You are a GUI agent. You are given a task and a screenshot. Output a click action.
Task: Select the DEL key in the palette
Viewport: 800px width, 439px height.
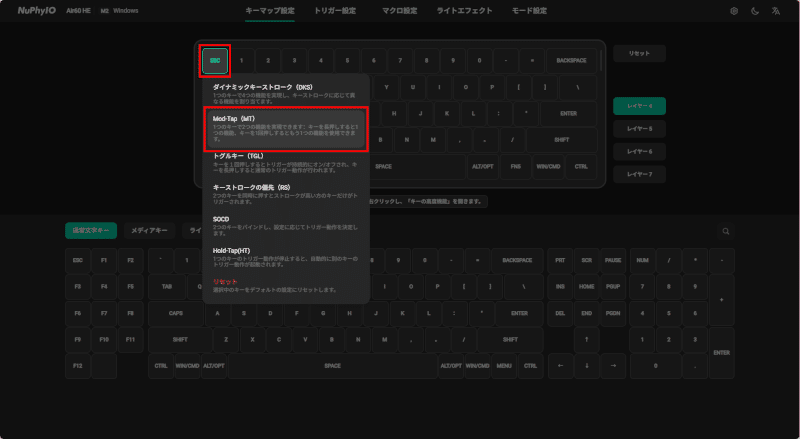pyautogui.click(x=560, y=313)
